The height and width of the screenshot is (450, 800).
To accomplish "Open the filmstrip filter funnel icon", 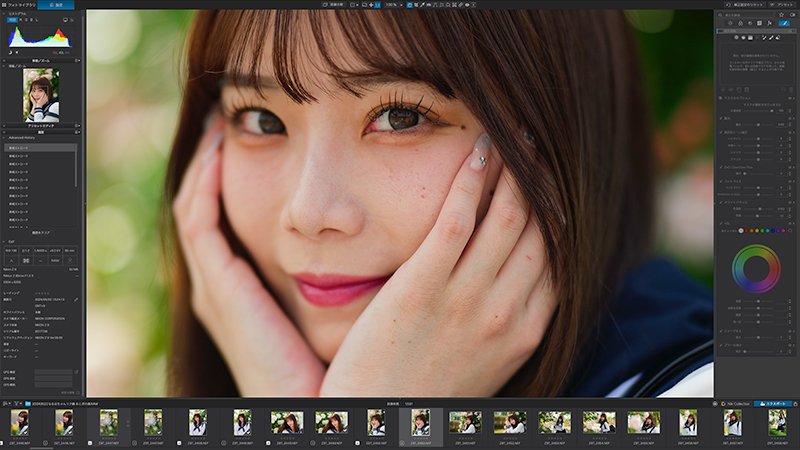I will click(16, 404).
